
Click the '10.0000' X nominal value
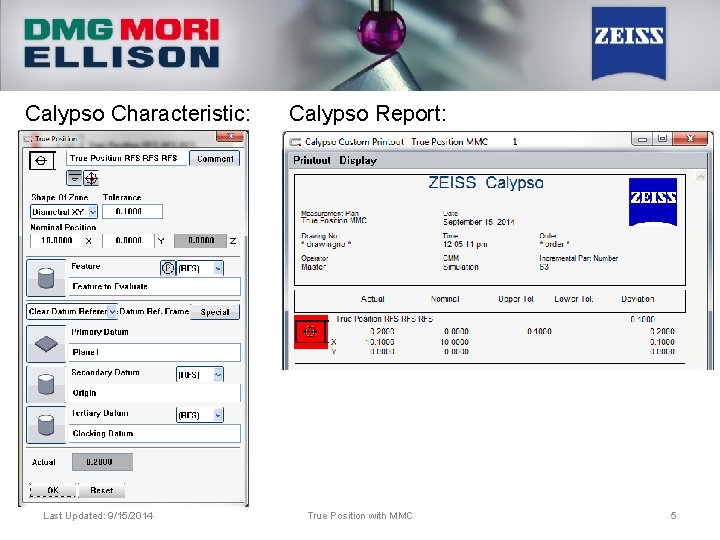tap(455, 342)
